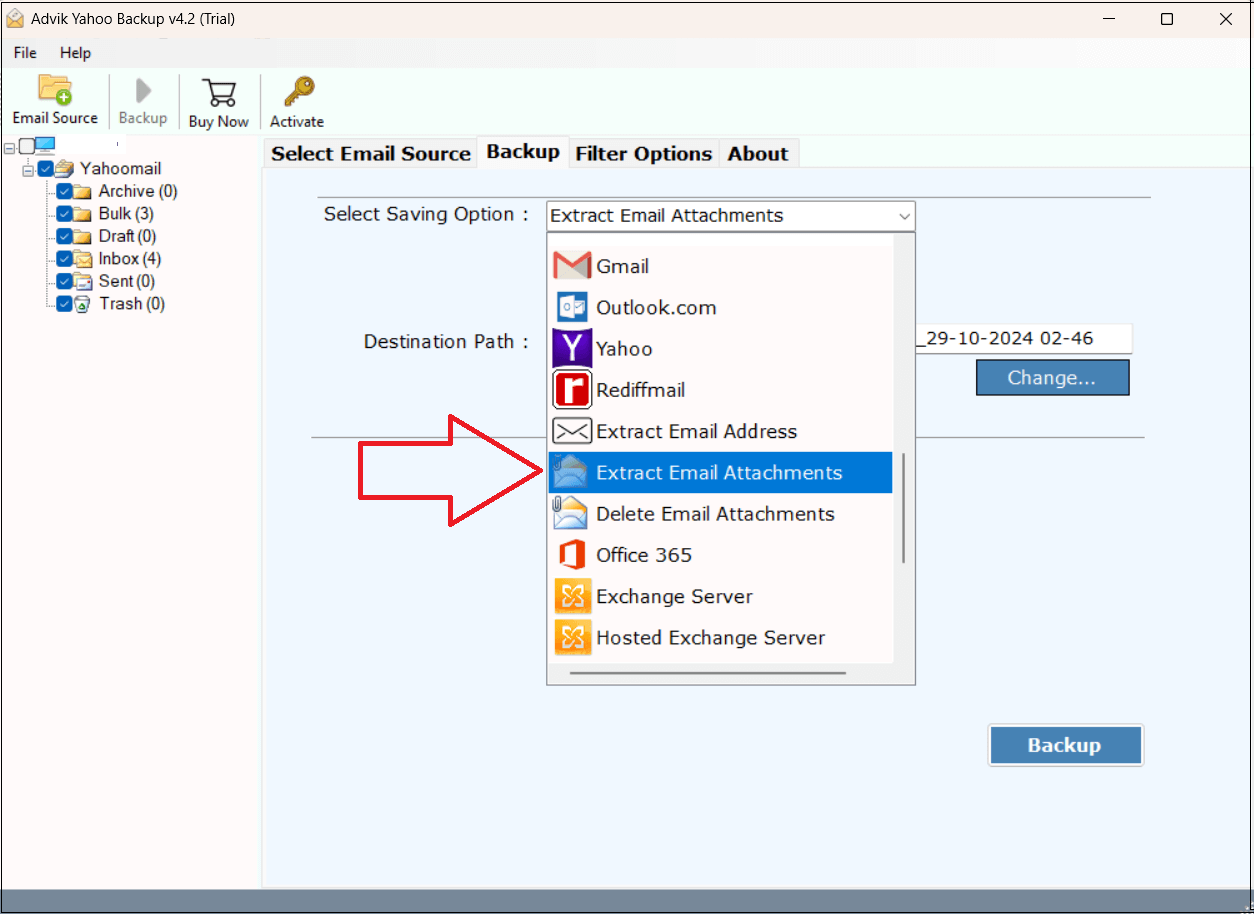Choose Exchange Server from saving options

coord(720,596)
